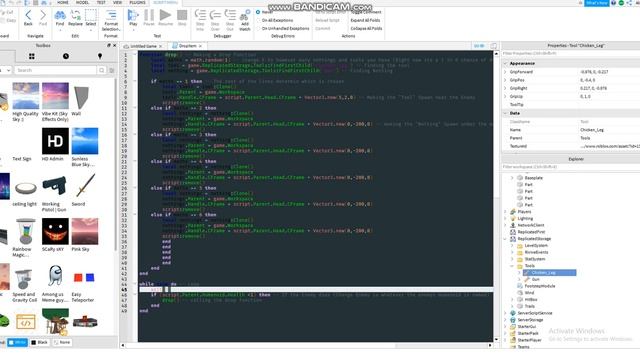Click the Step Over debugger icon
Viewport: 640px width, 360px height.
[215, 16]
